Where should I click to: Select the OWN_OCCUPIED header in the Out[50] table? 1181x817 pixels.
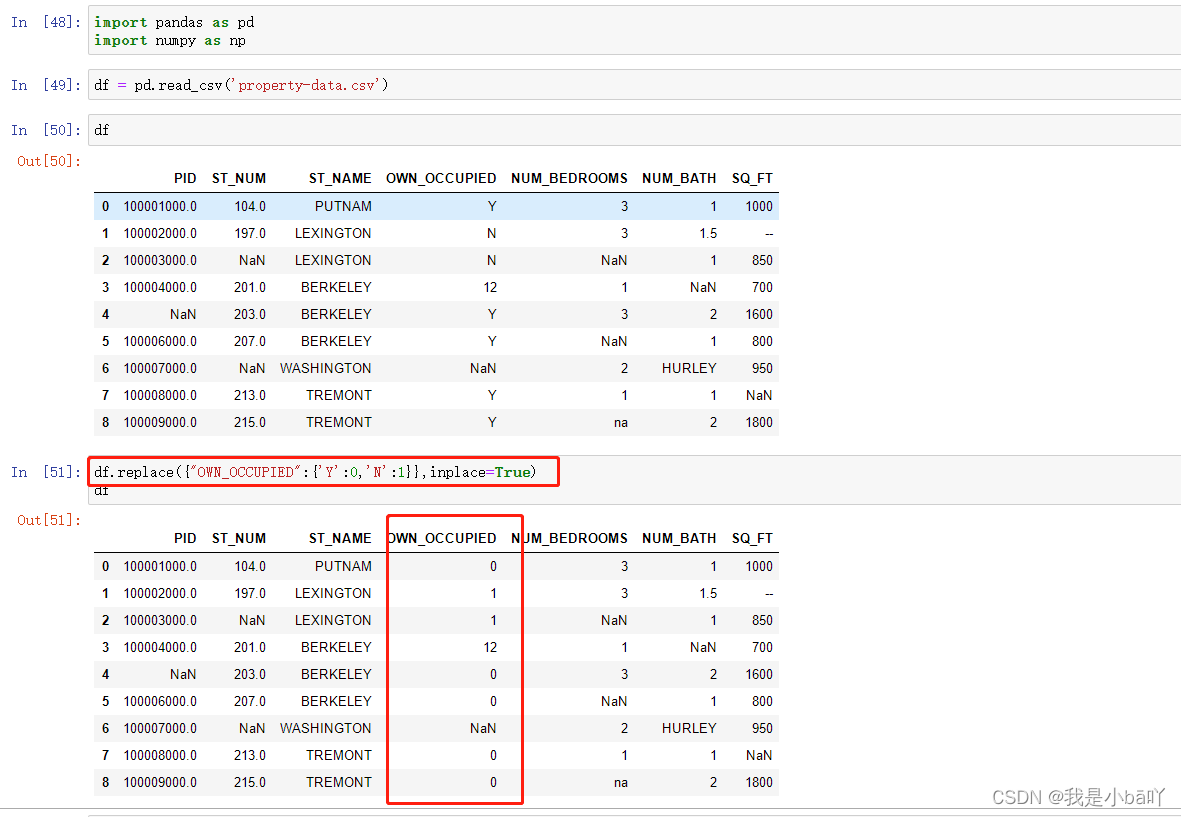click(441, 178)
